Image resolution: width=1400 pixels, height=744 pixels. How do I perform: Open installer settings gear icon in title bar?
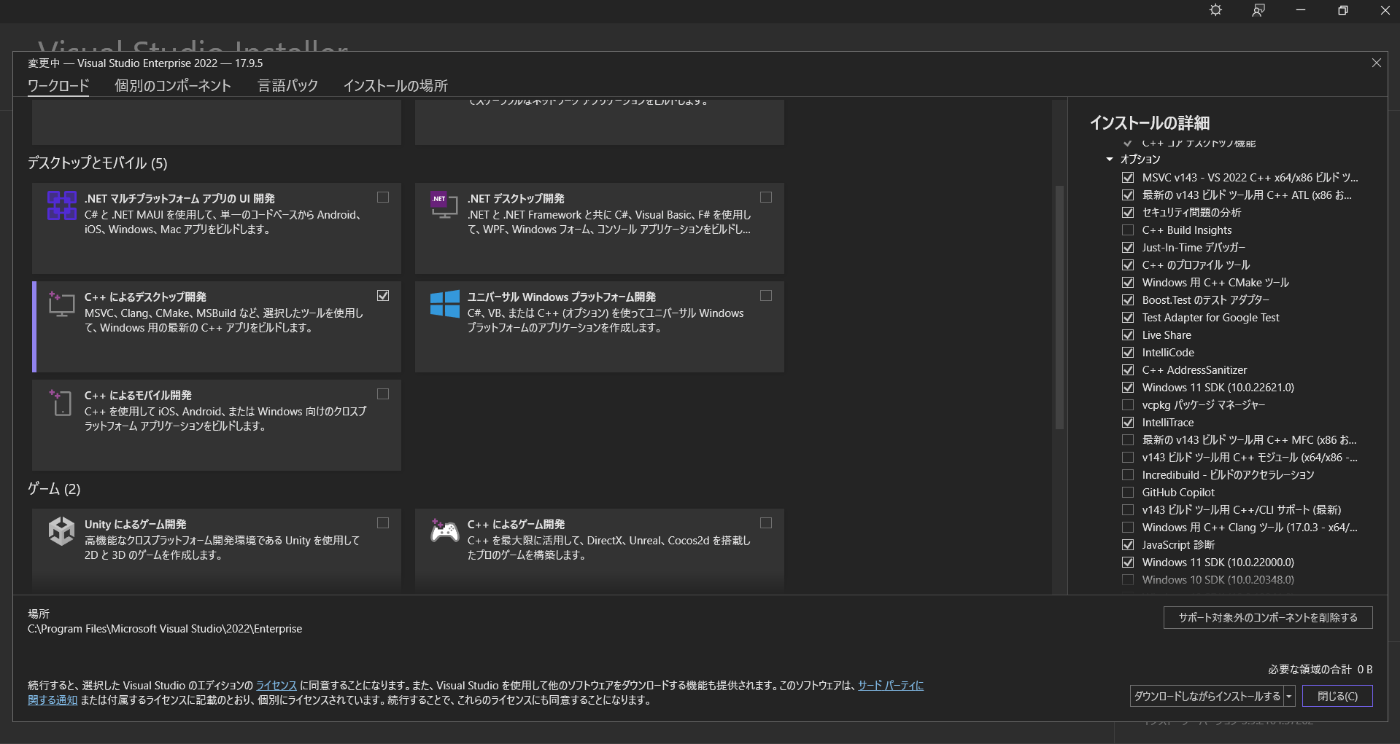pyautogui.click(x=1215, y=10)
